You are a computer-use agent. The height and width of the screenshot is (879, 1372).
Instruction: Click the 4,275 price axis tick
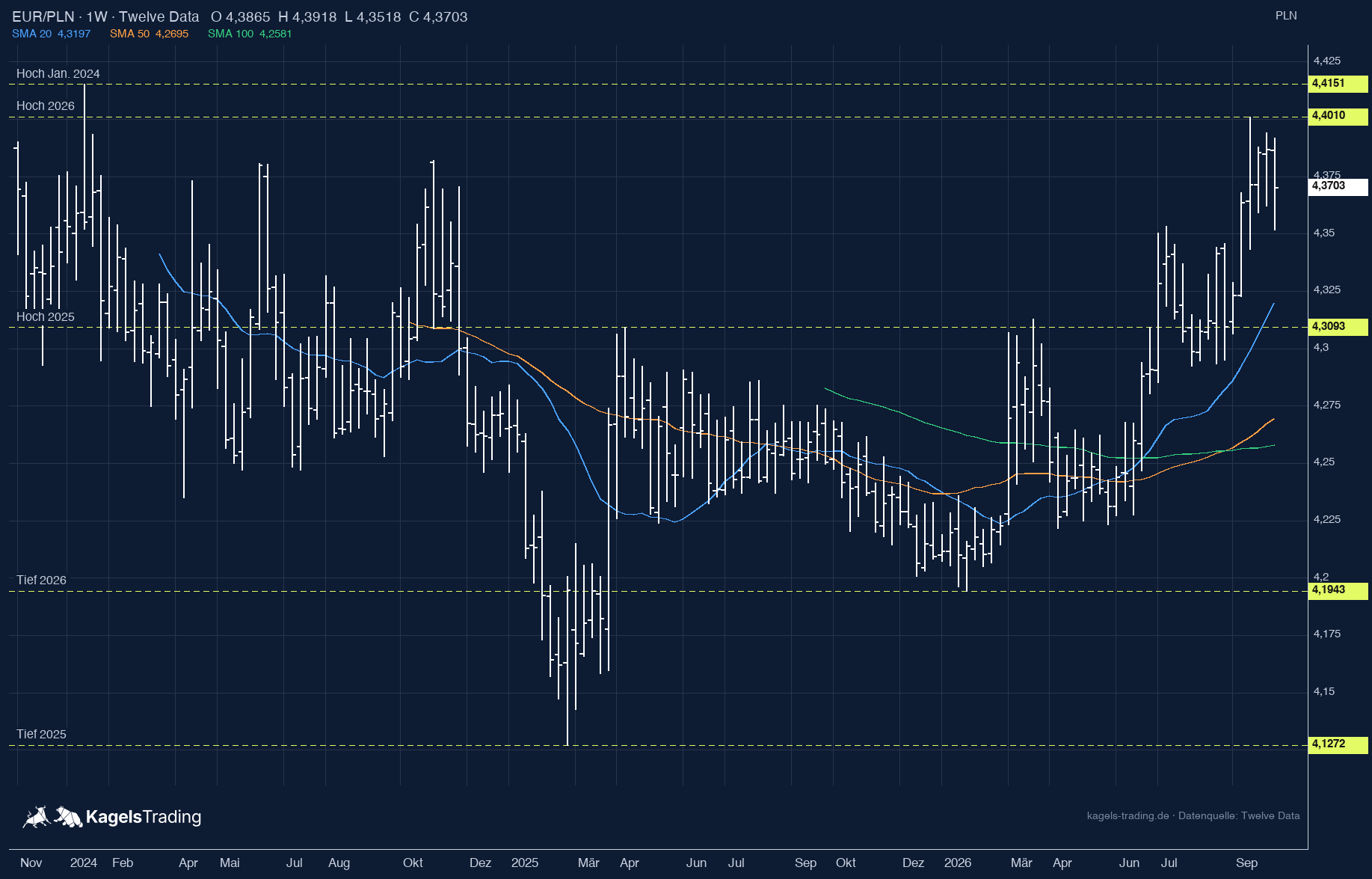1327,405
